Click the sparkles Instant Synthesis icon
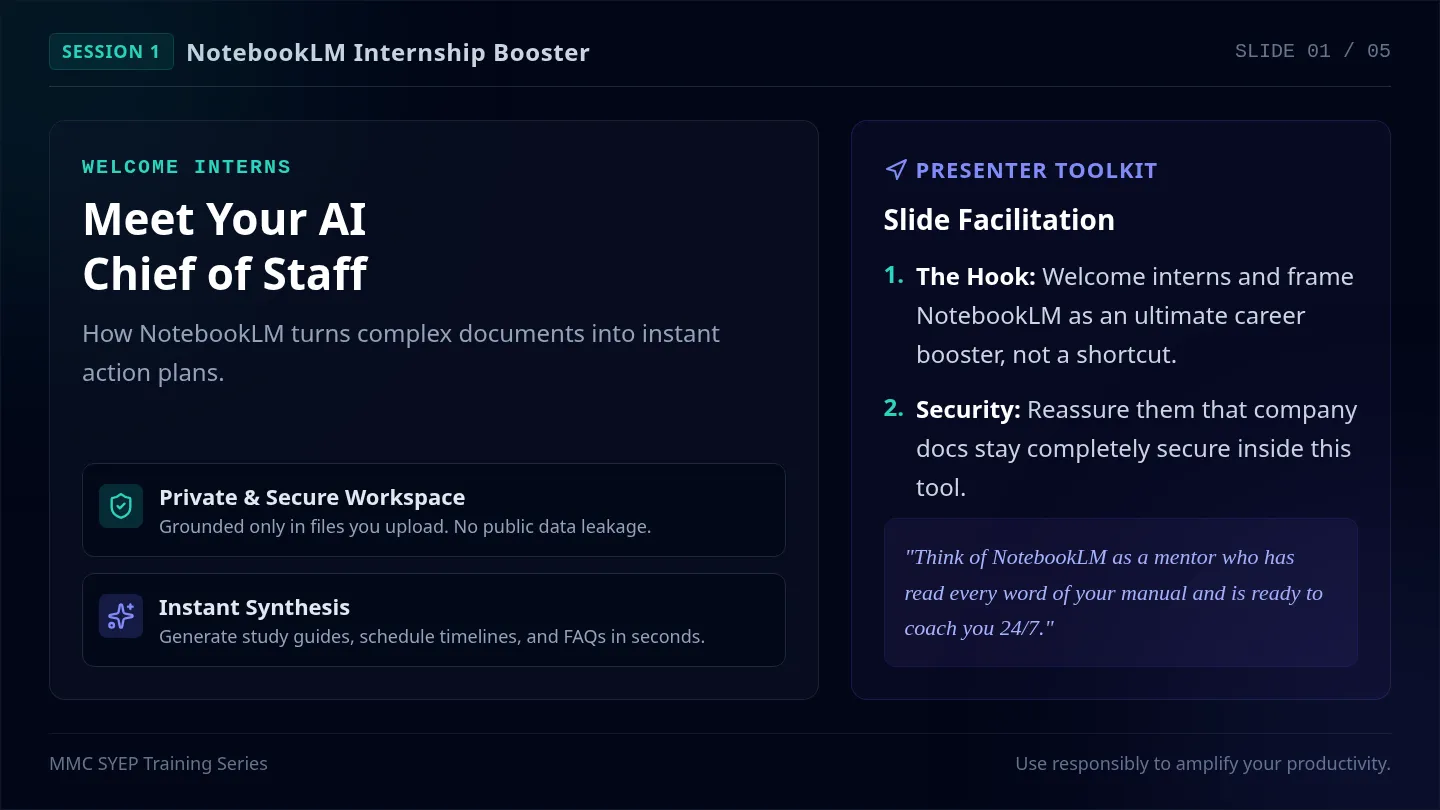The height and width of the screenshot is (810, 1440). click(x=121, y=616)
